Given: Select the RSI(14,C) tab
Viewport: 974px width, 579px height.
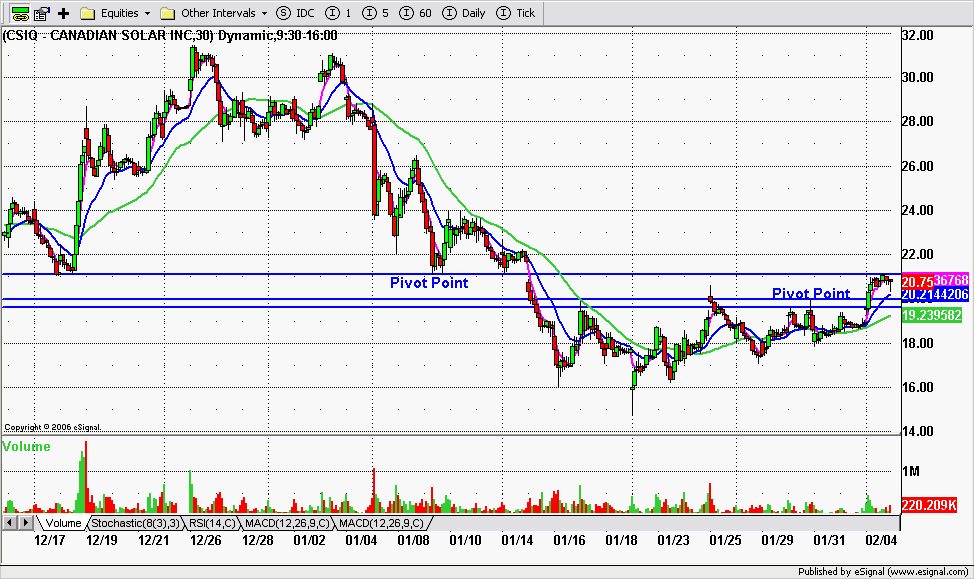Looking at the screenshot, I should 212,523.
